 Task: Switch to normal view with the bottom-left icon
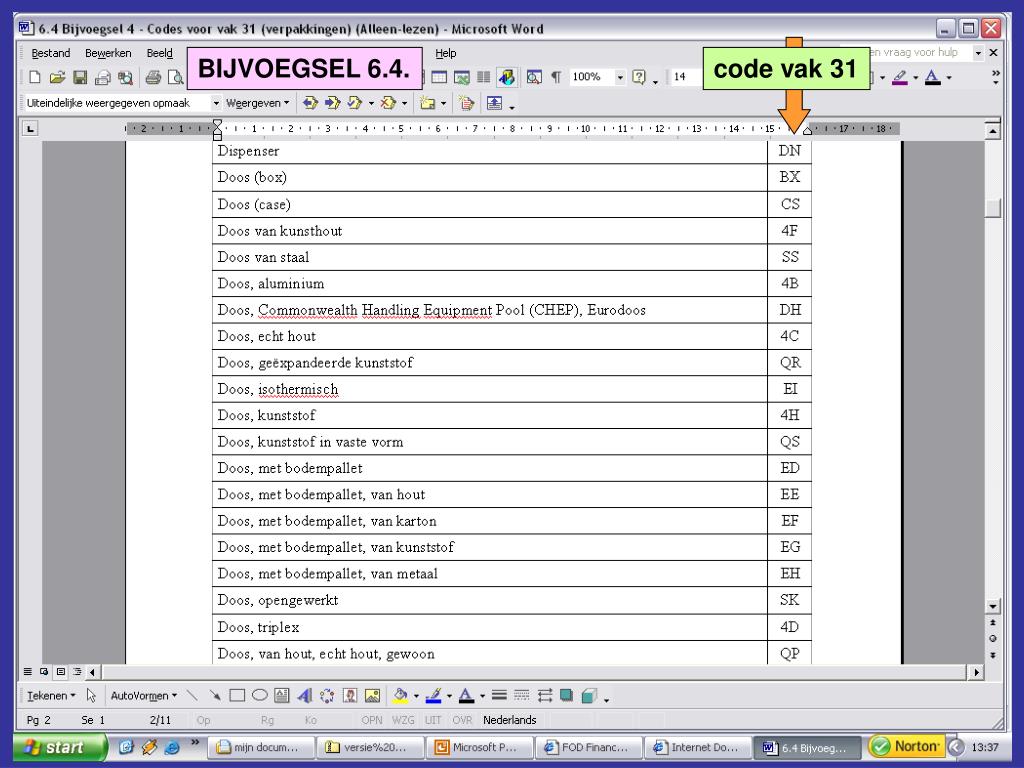[27, 671]
